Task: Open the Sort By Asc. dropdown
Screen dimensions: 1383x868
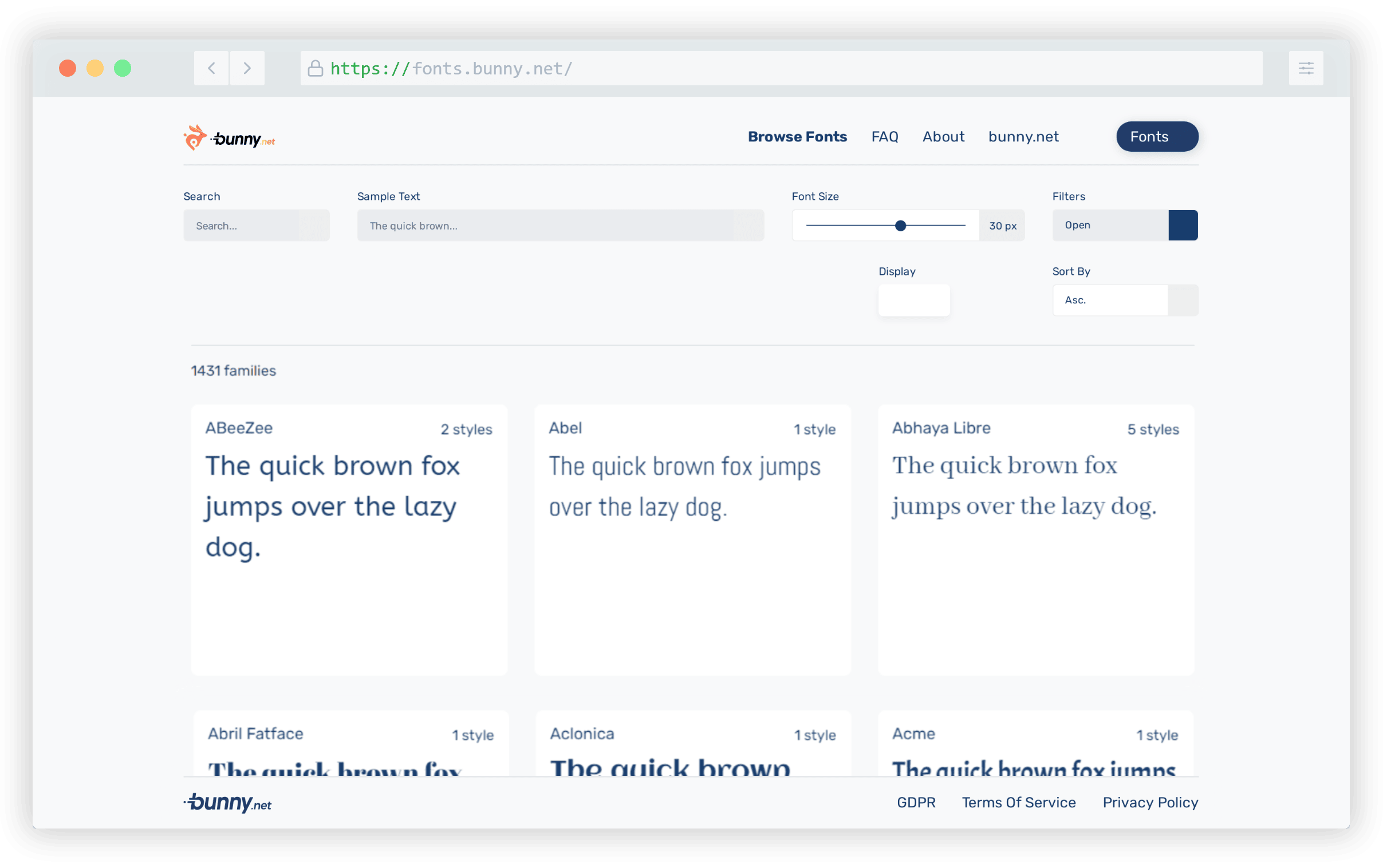Action: tap(1108, 299)
